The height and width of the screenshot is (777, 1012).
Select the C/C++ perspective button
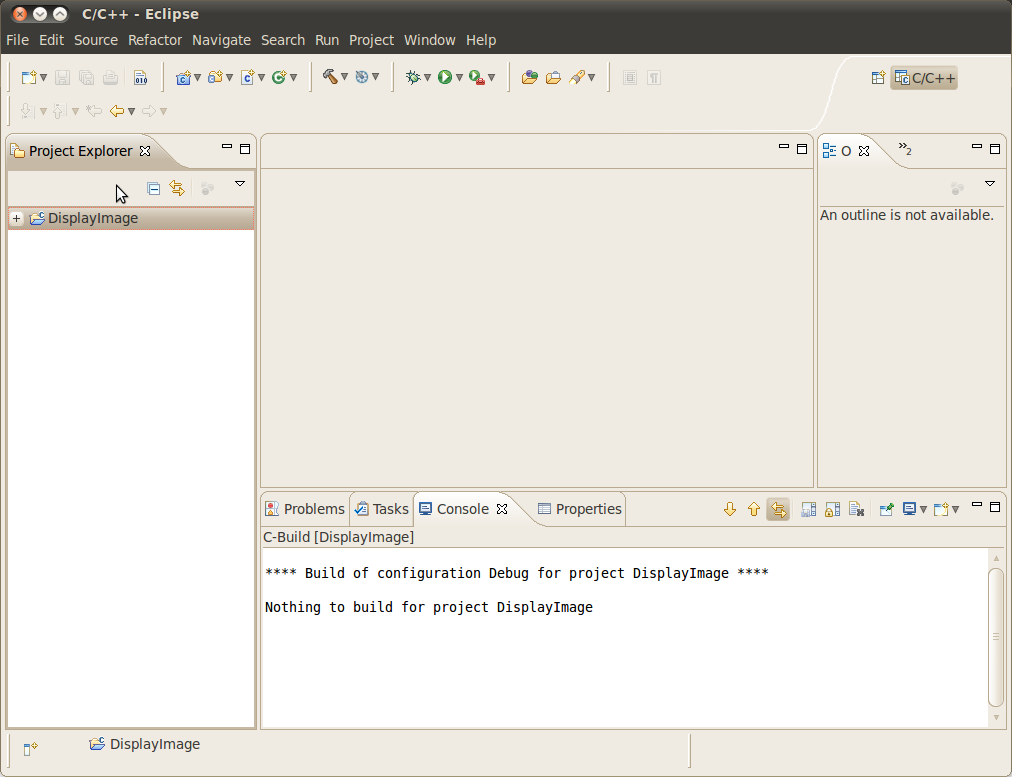point(925,78)
